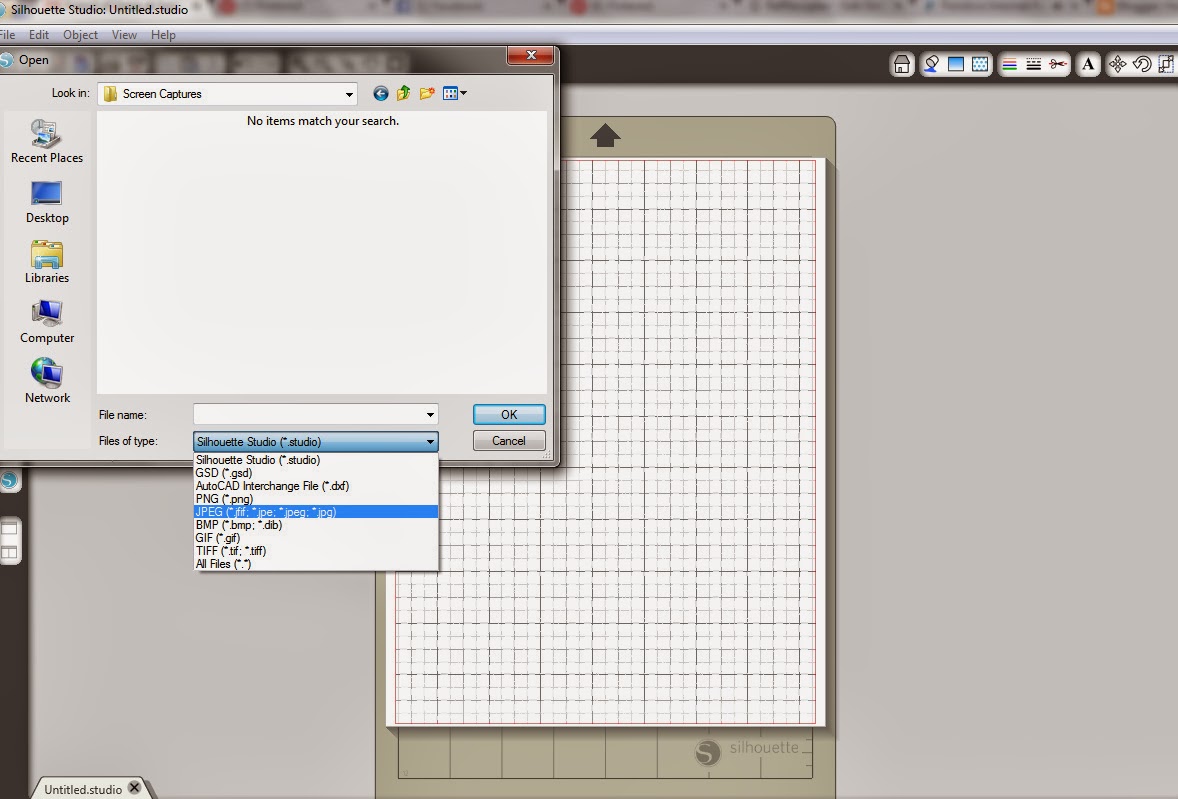
Task: Close the Untitled.studio document tab
Action: (134, 788)
